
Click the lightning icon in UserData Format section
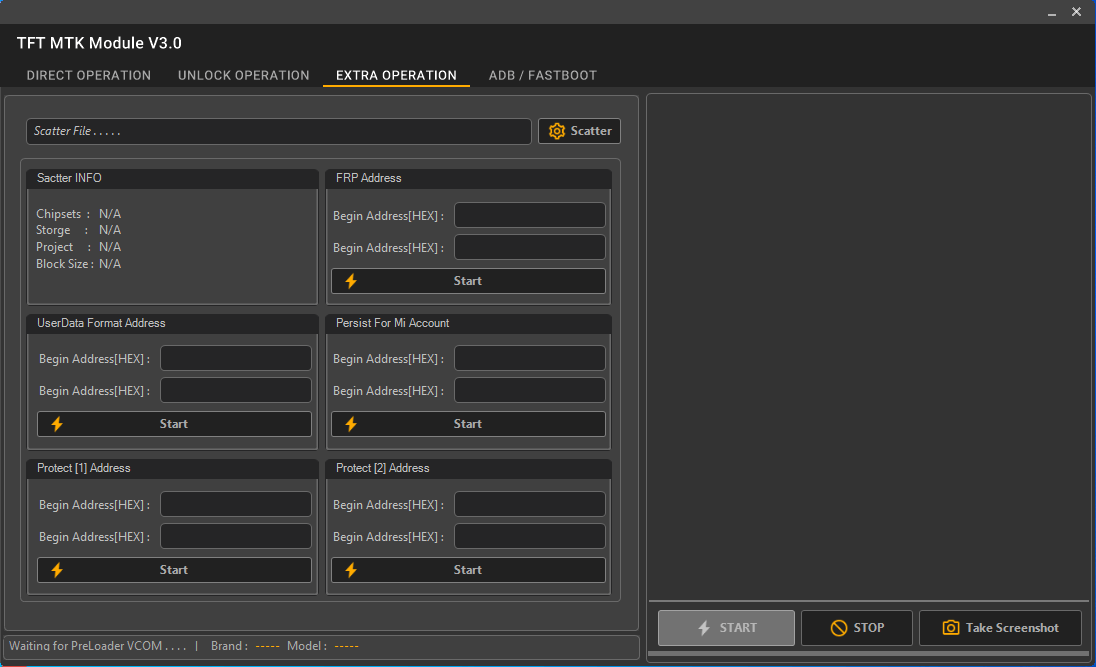pos(57,423)
